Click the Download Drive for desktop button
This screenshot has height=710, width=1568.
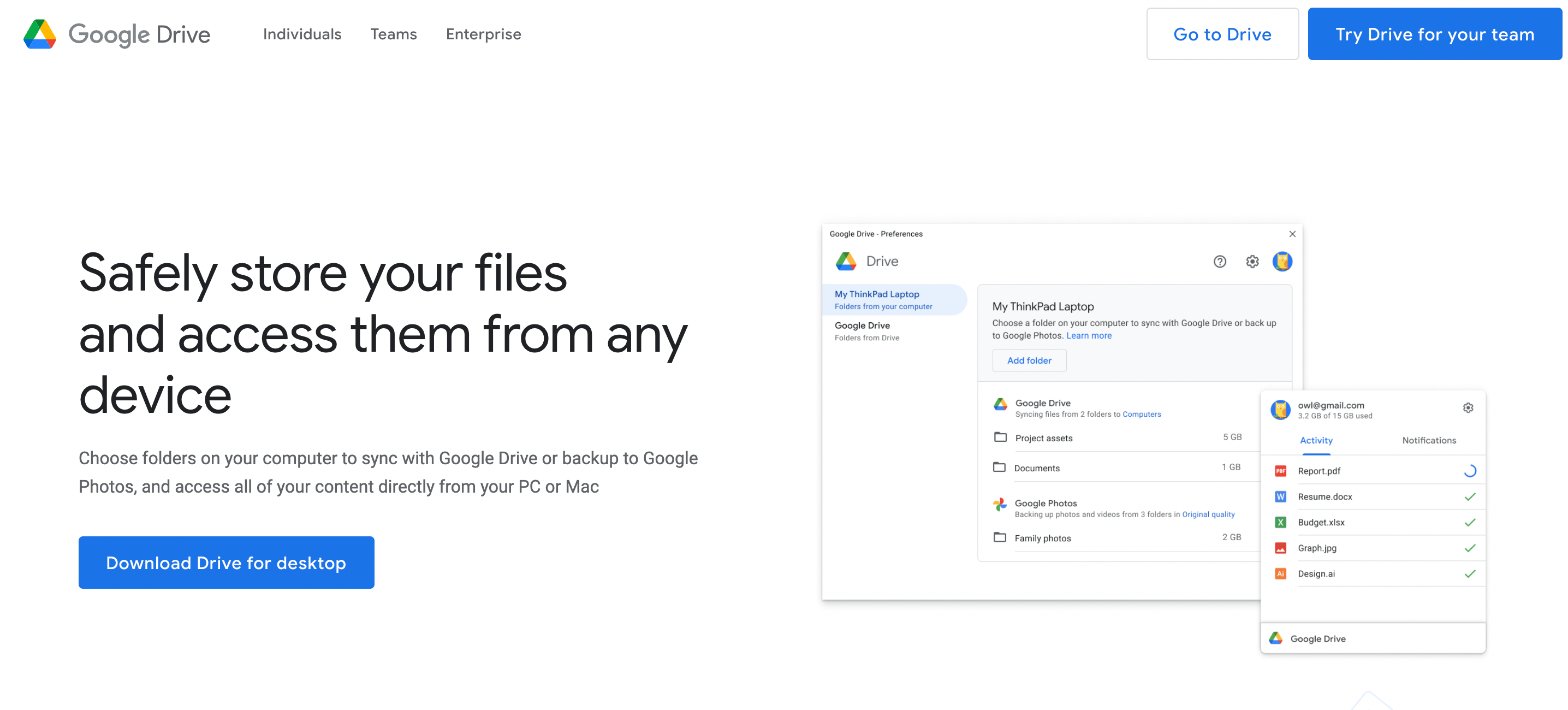(x=226, y=562)
